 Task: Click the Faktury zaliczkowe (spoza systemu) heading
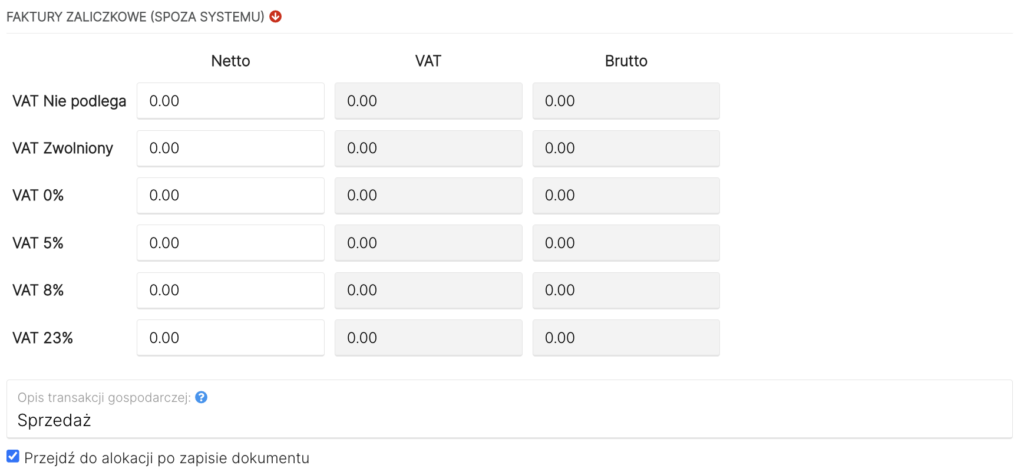[136, 16]
